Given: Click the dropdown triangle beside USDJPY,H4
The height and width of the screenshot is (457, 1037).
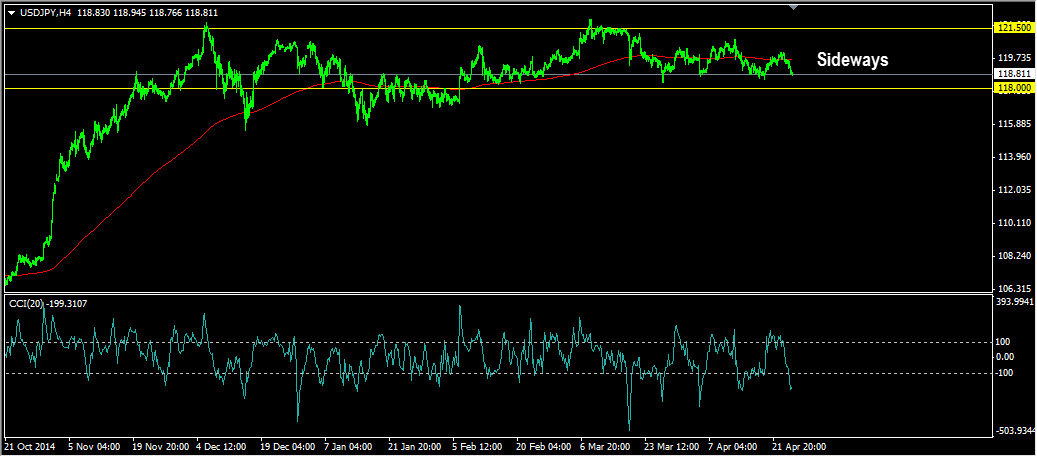Looking at the screenshot, I should tap(11, 13).
